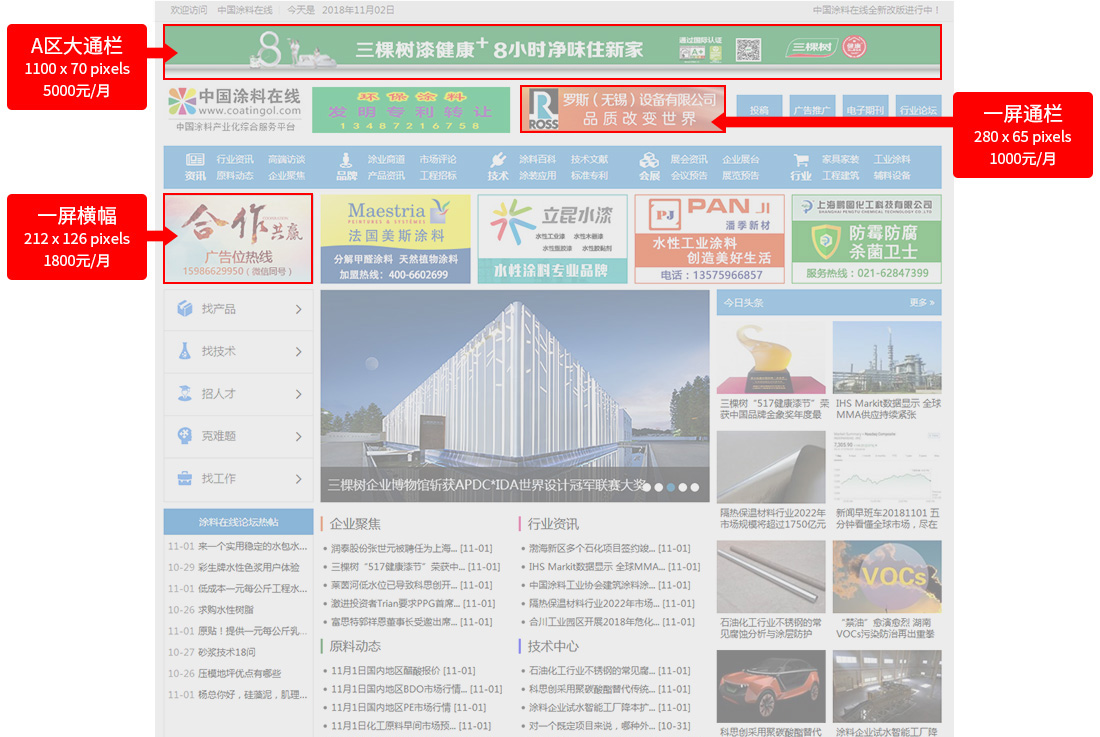Click the QR code in the top banner
The height and width of the screenshot is (737, 1100).
(x=749, y=49)
